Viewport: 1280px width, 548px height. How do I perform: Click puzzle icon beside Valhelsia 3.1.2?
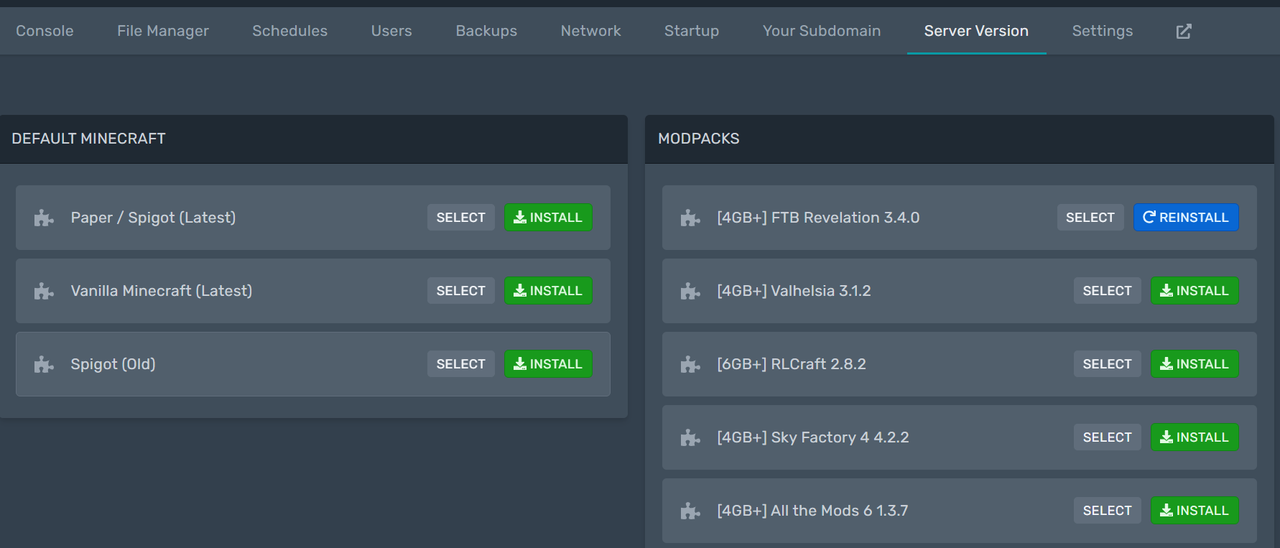690,291
